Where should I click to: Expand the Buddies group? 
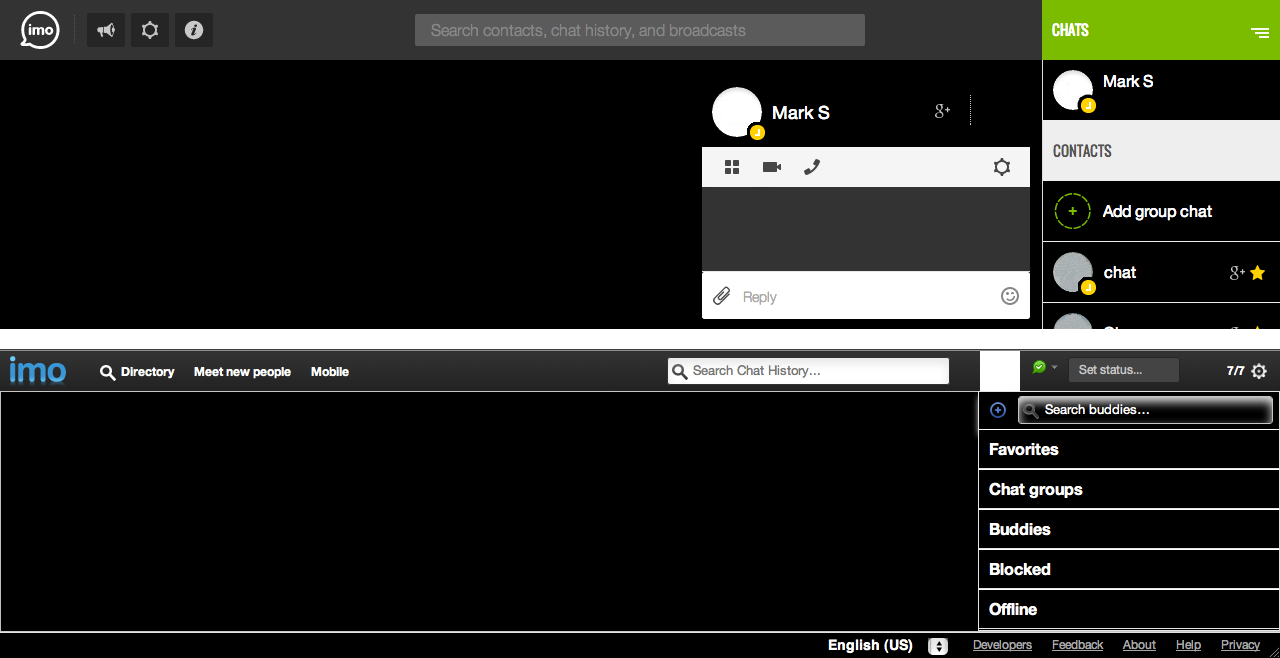[x=1129, y=530]
